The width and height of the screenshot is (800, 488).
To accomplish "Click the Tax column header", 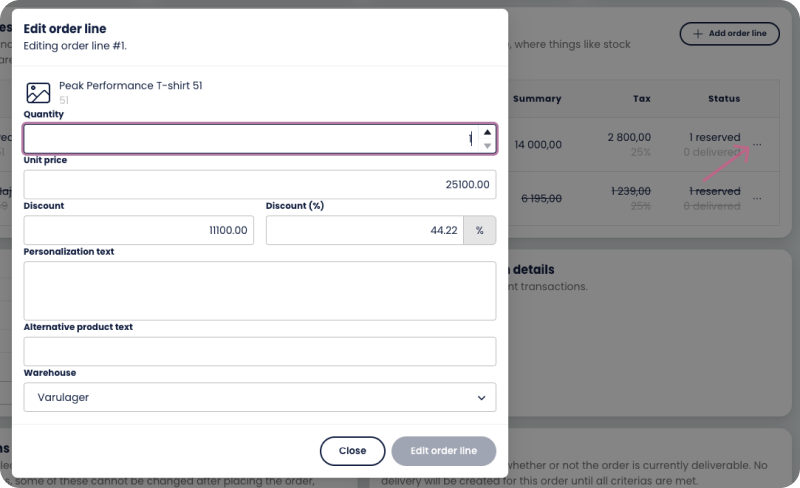I will point(642,99).
